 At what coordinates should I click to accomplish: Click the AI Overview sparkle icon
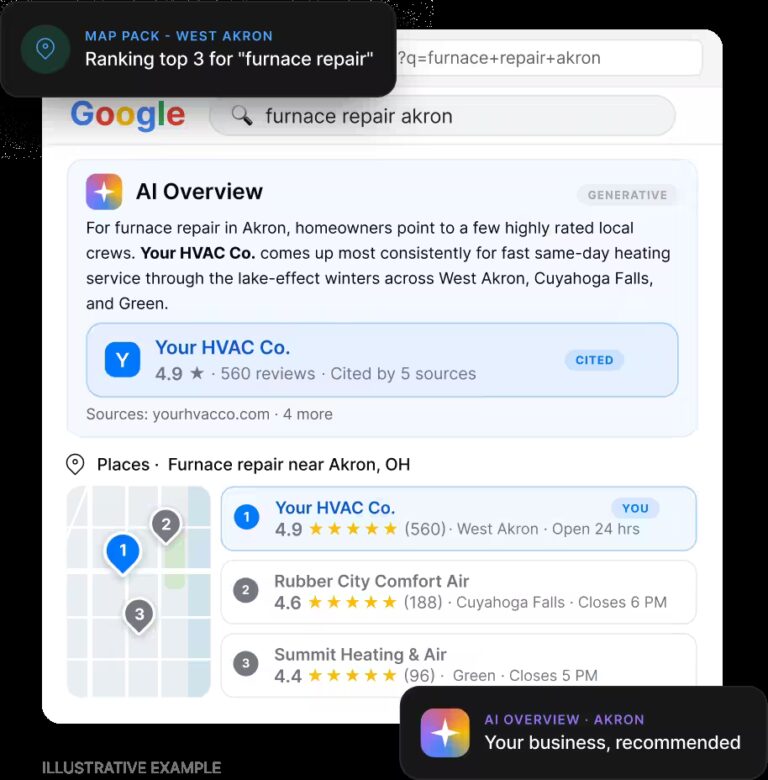(x=104, y=192)
